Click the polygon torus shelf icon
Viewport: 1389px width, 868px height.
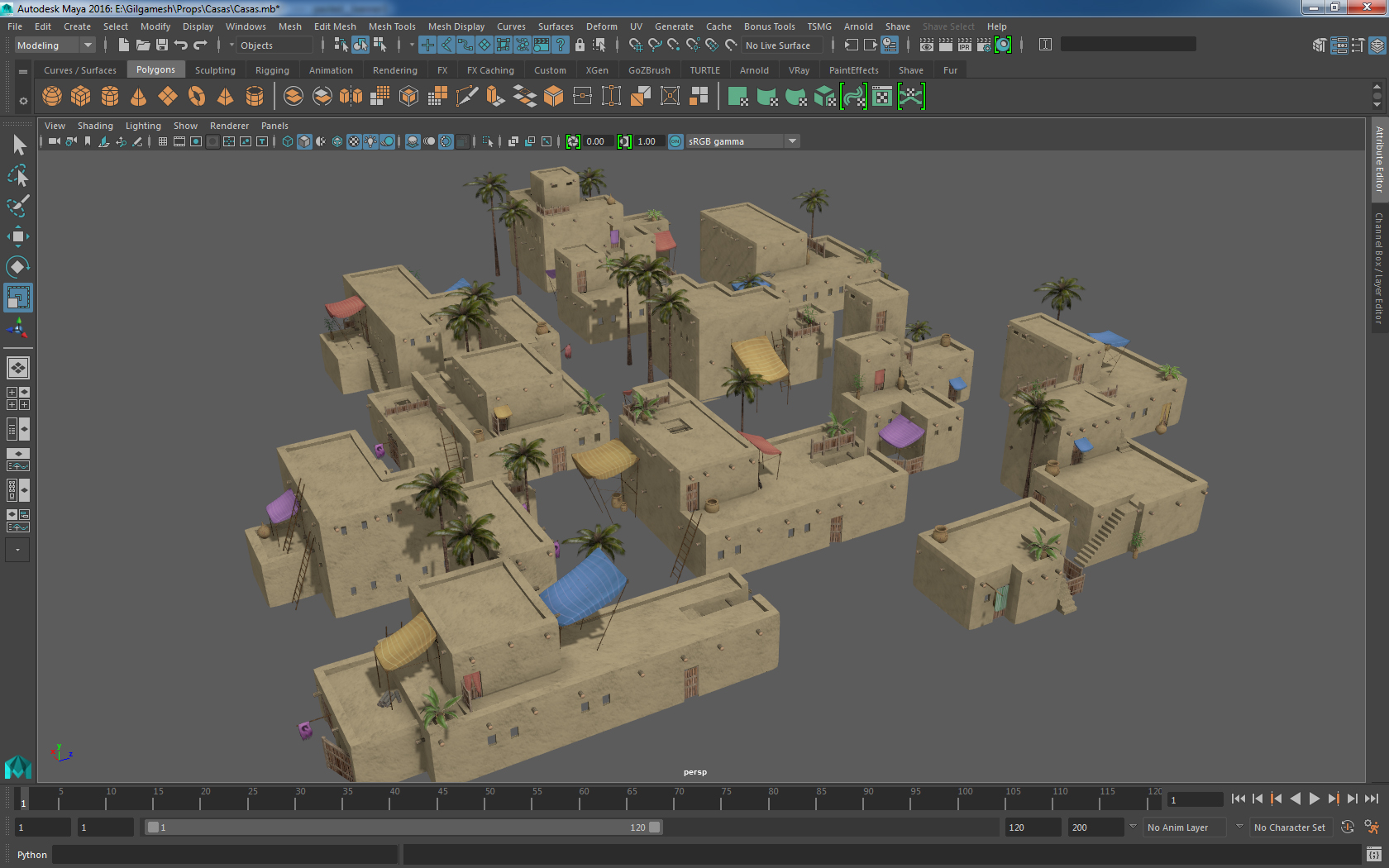tap(196, 97)
